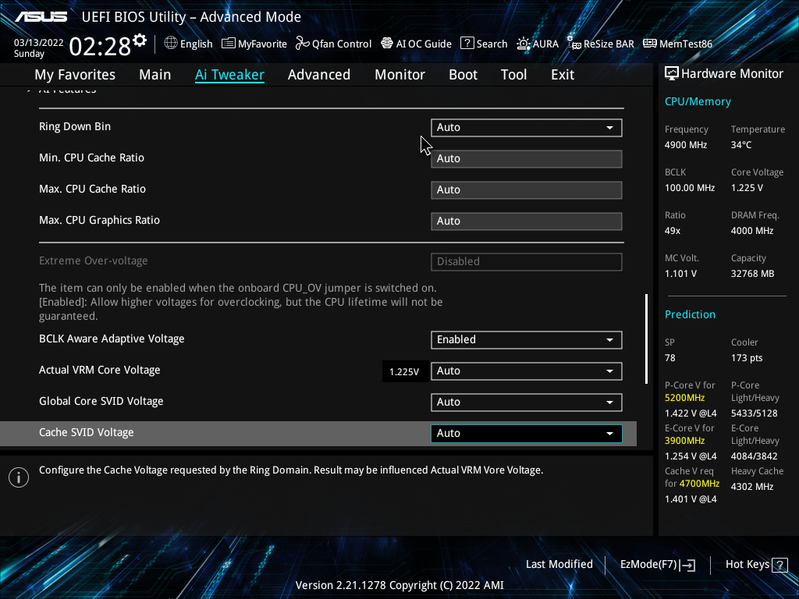
Task: Click Prediction section heading
Action: (x=690, y=314)
